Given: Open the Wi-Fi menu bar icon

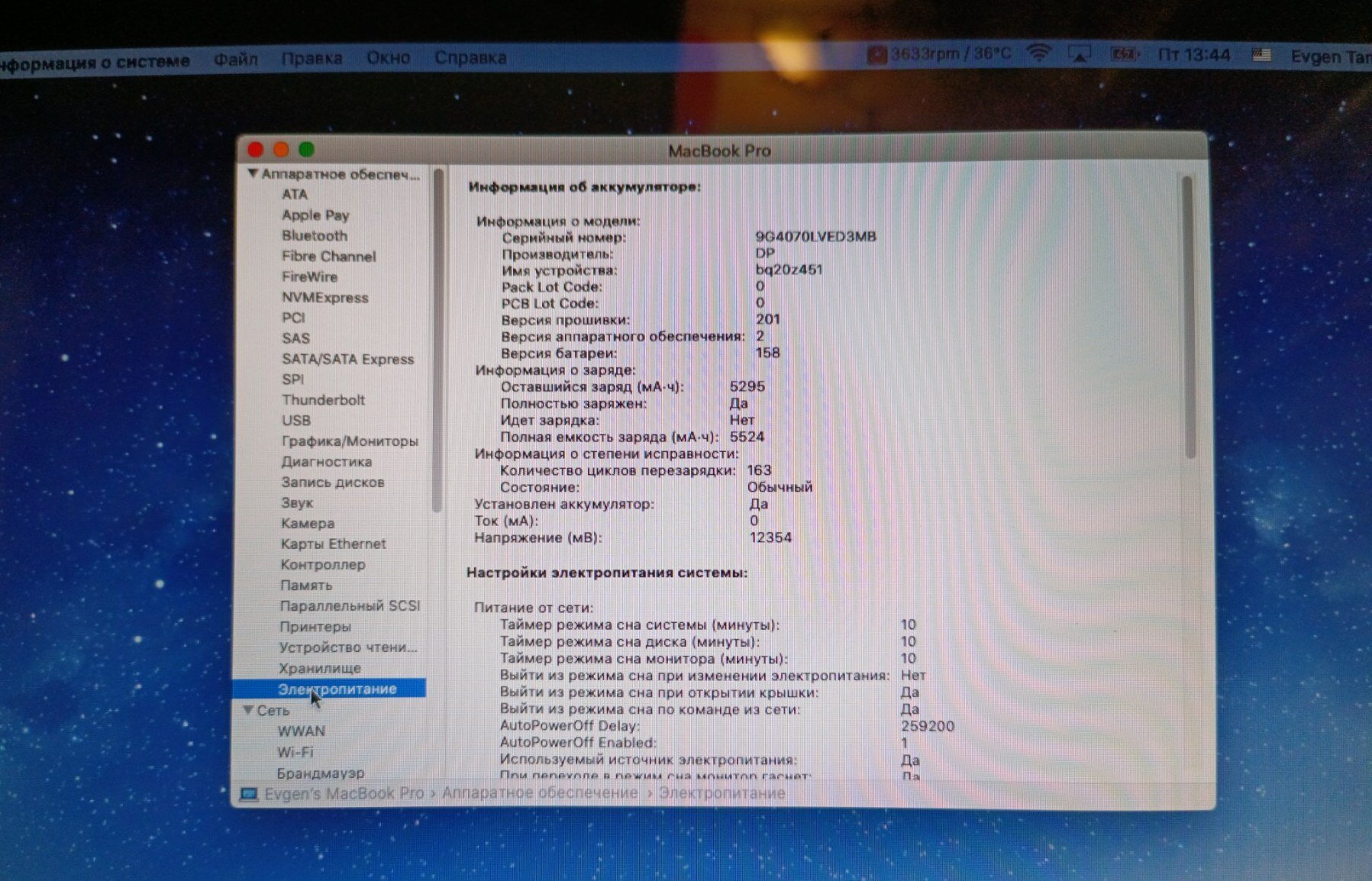Looking at the screenshot, I should click(x=1038, y=53).
